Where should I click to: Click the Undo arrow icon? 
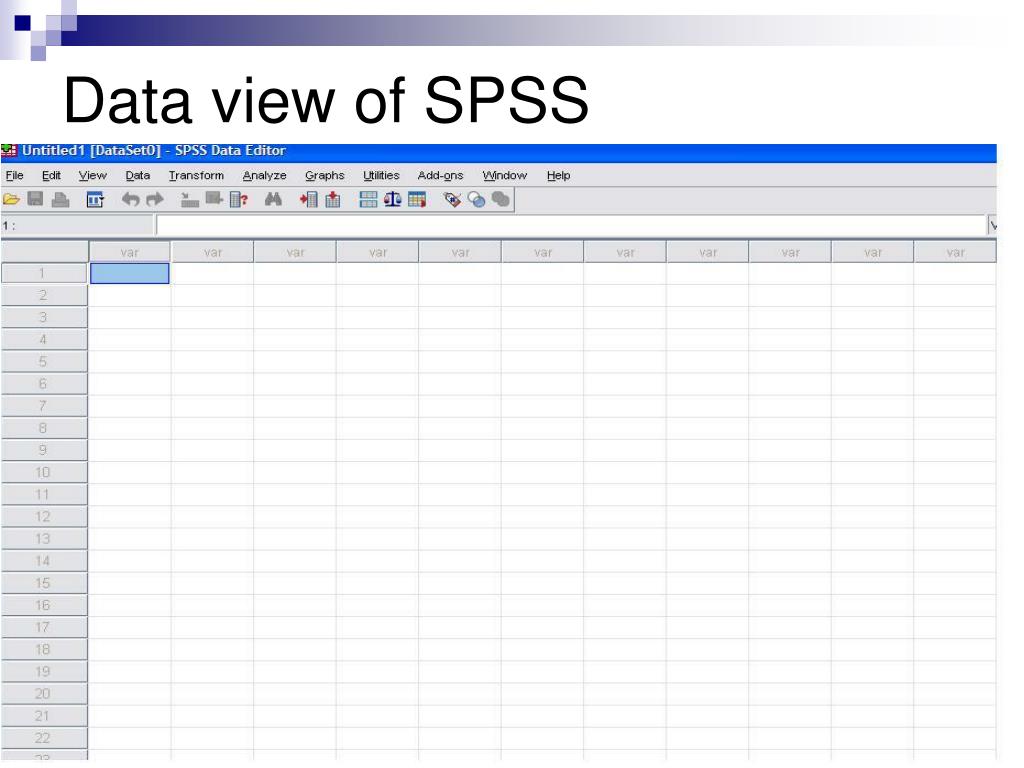coord(131,200)
